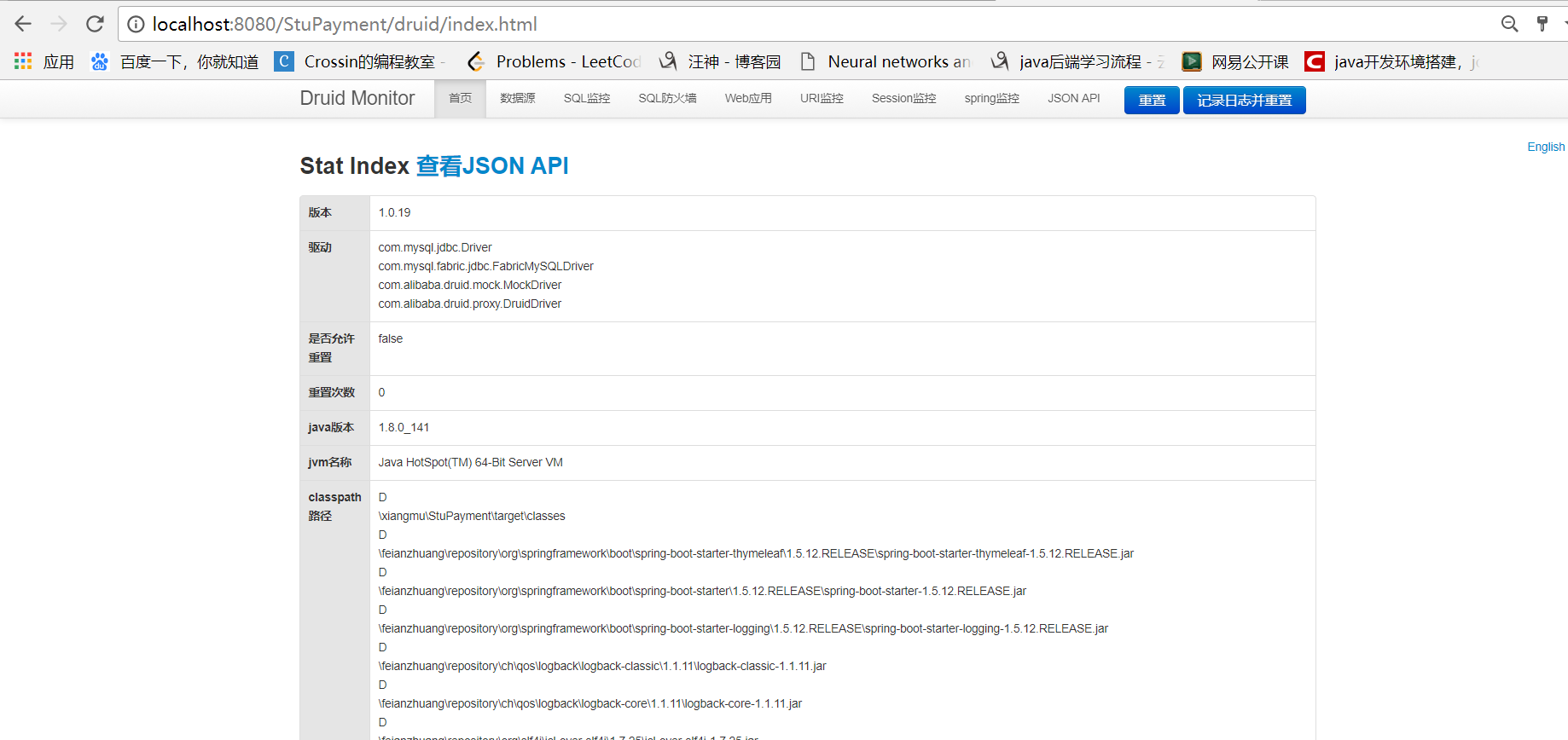Image resolution: width=1568 pixels, height=740 pixels.
Task: Click the Java HotSpot(TM) 64-Bit Server VM text
Action: click(x=471, y=462)
